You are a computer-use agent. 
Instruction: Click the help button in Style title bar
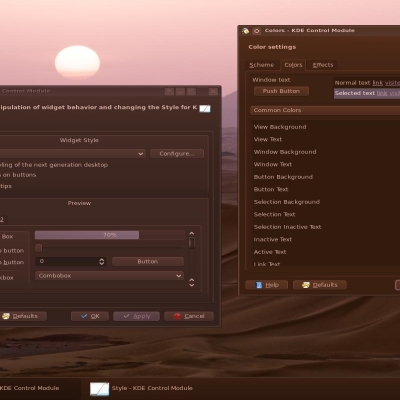pyautogui.click(x=169, y=91)
